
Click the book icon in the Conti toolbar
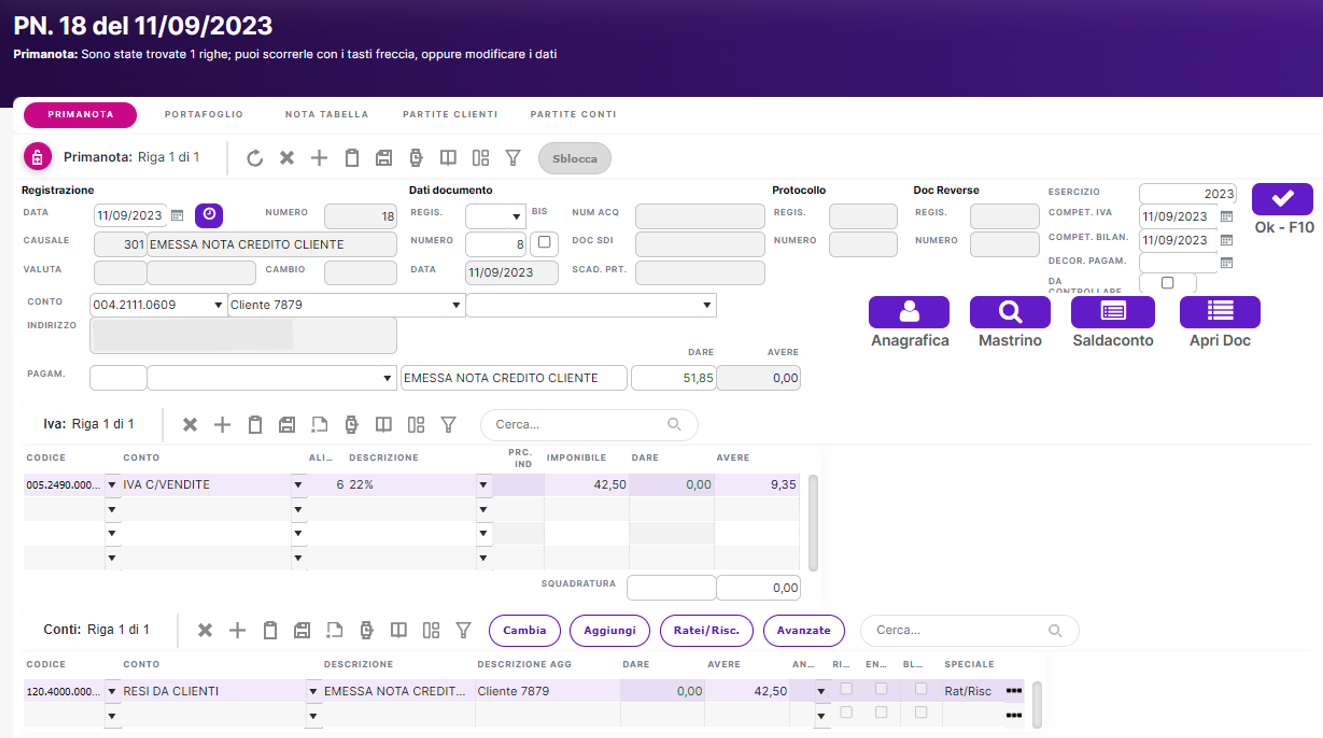[x=398, y=630]
